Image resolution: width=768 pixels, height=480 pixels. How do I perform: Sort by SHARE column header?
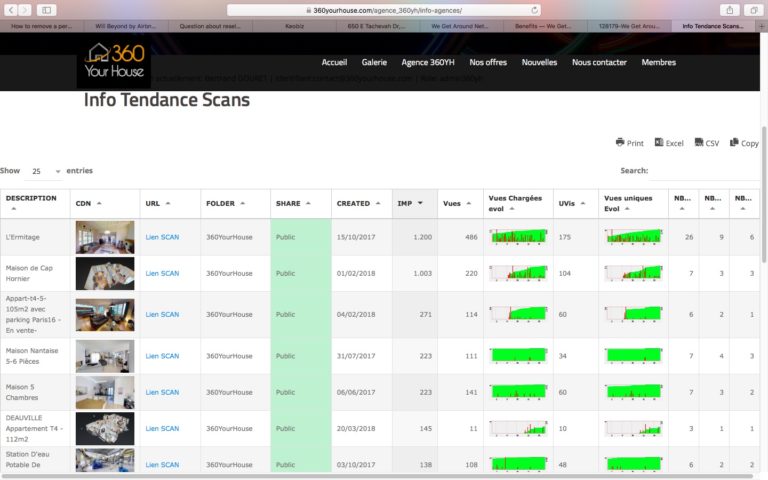pos(301,203)
